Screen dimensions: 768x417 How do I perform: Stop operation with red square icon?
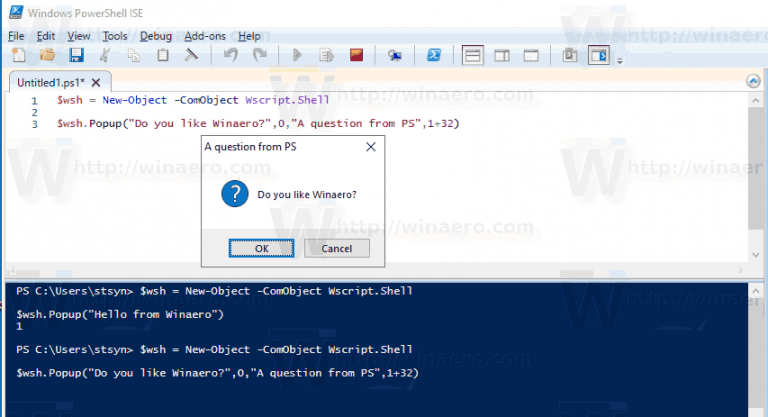click(x=356, y=55)
